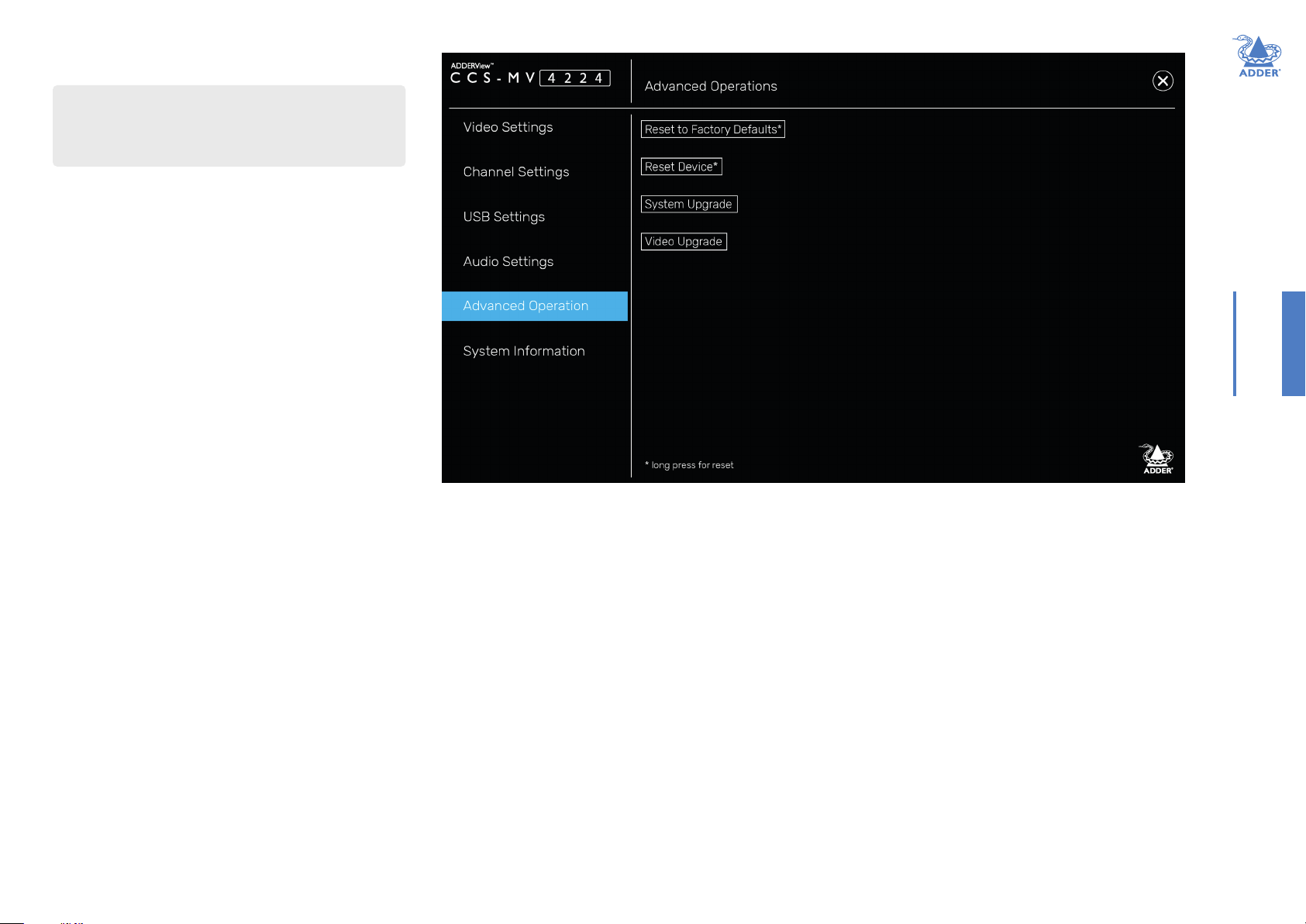The width and height of the screenshot is (1306, 924).
Task: Start System Upgrade
Action: 689,204
